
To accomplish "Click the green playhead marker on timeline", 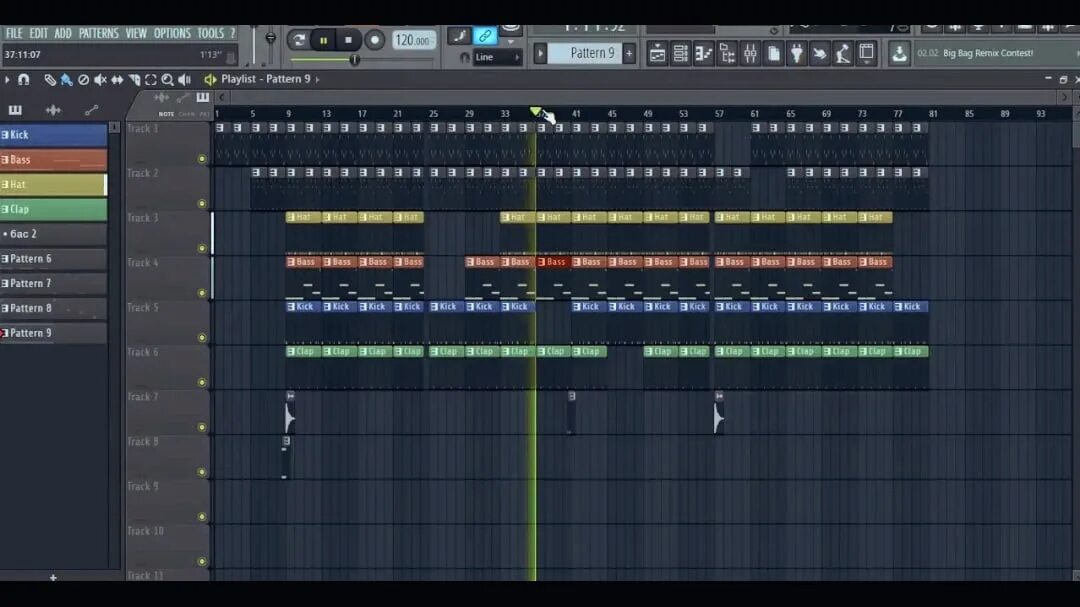I will pos(535,111).
